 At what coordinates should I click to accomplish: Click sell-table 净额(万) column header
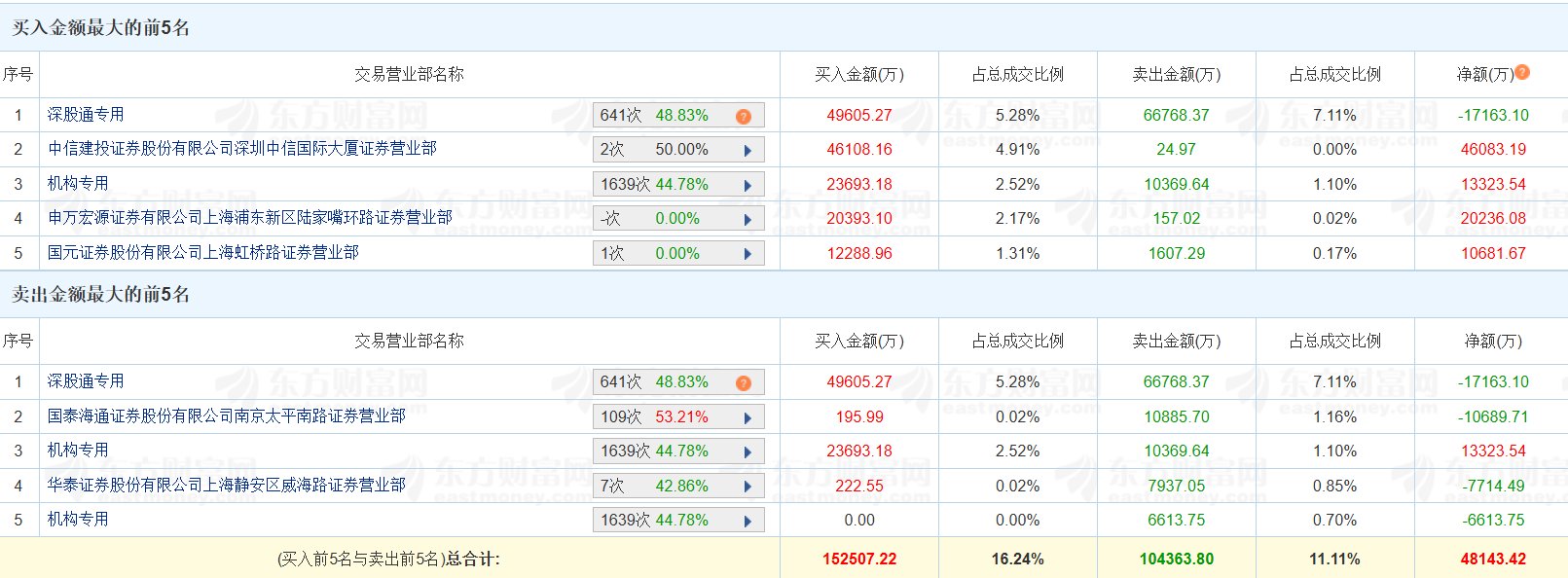pos(1493,342)
